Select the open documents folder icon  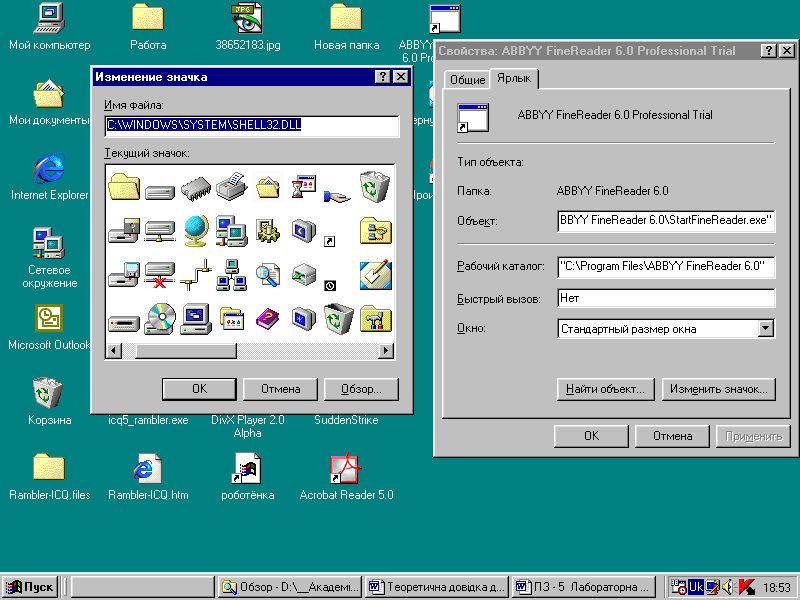tap(268, 187)
